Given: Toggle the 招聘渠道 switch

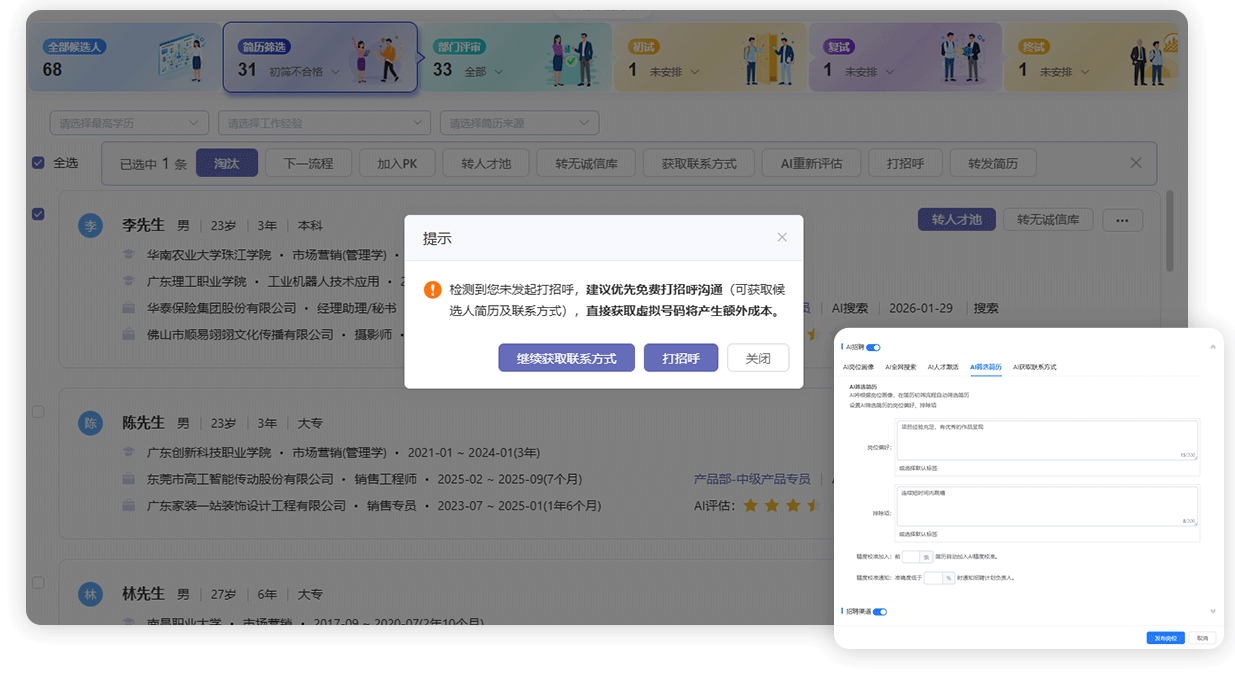Looking at the screenshot, I should pyautogui.click(x=880, y=611).
